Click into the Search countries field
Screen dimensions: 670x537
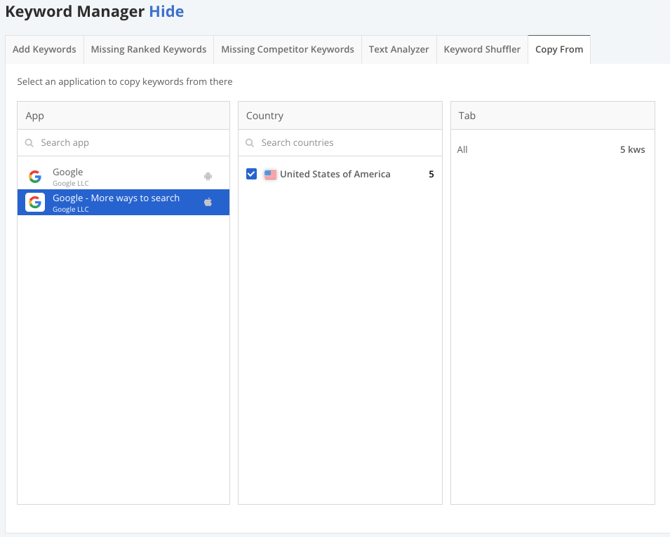coord(345,143)
